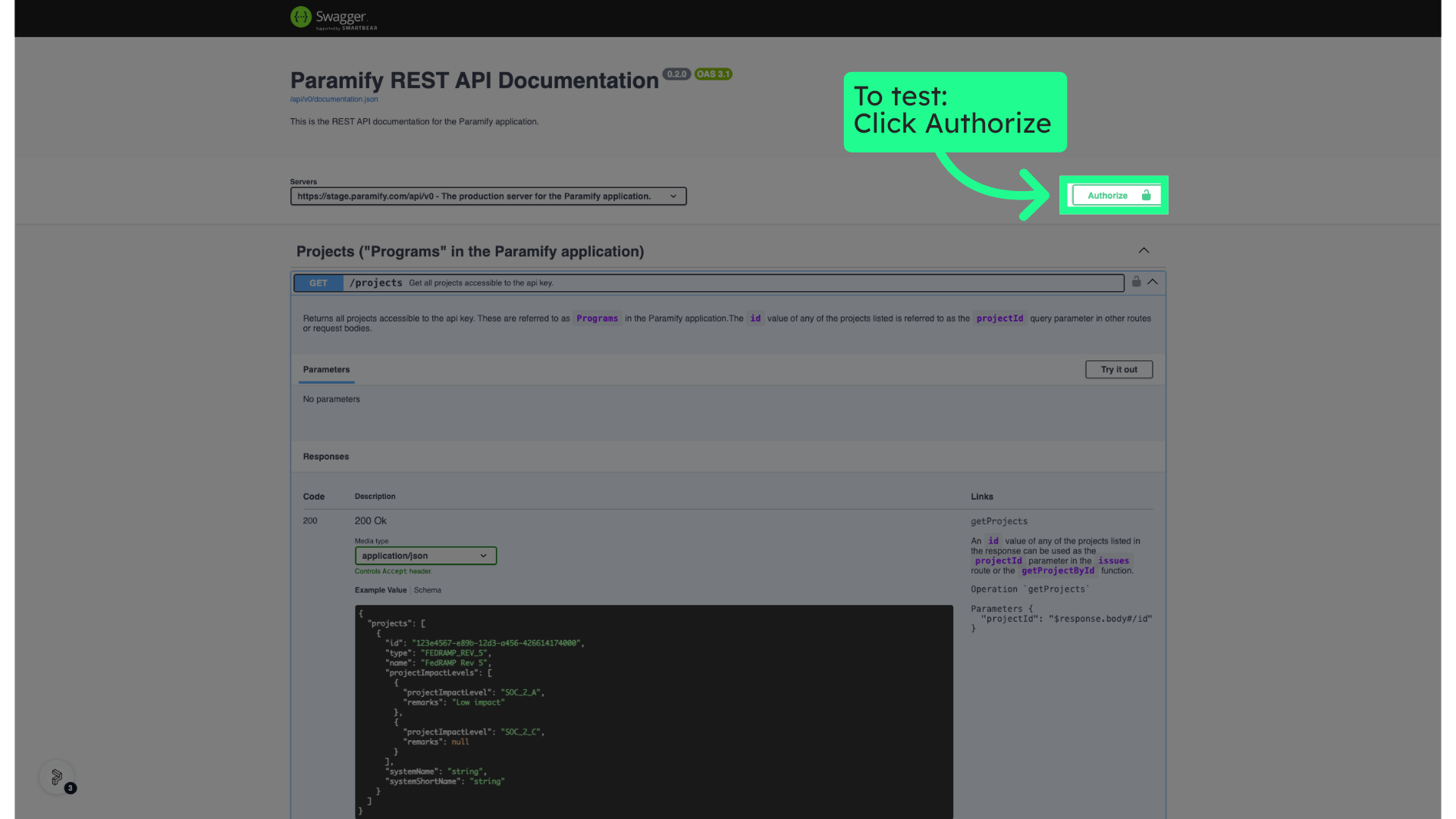Click the Swagger logo in the header
The height and width of the screenshot is (819, 1456).
[x=334, y=17]
